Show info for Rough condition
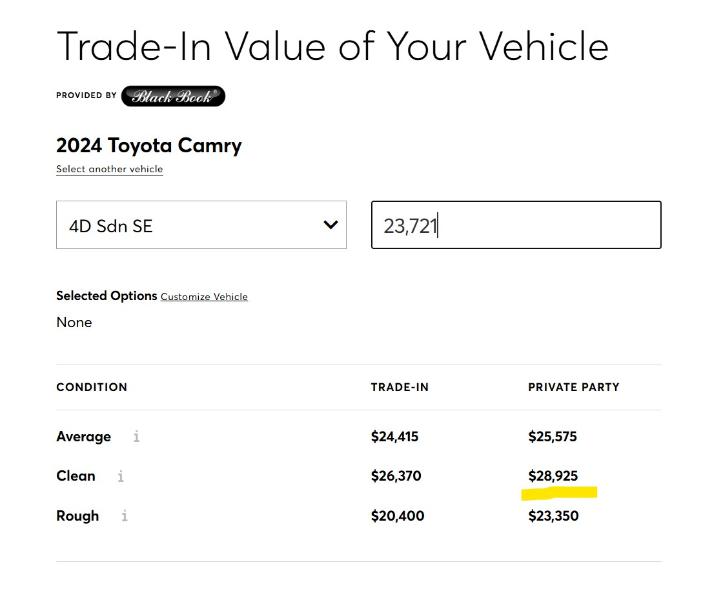The height and width of the screenshot is (600, 712). [124, 516]
